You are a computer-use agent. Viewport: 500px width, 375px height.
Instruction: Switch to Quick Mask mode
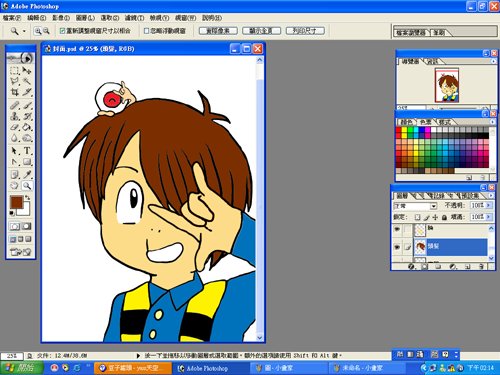tap(27, 226)
